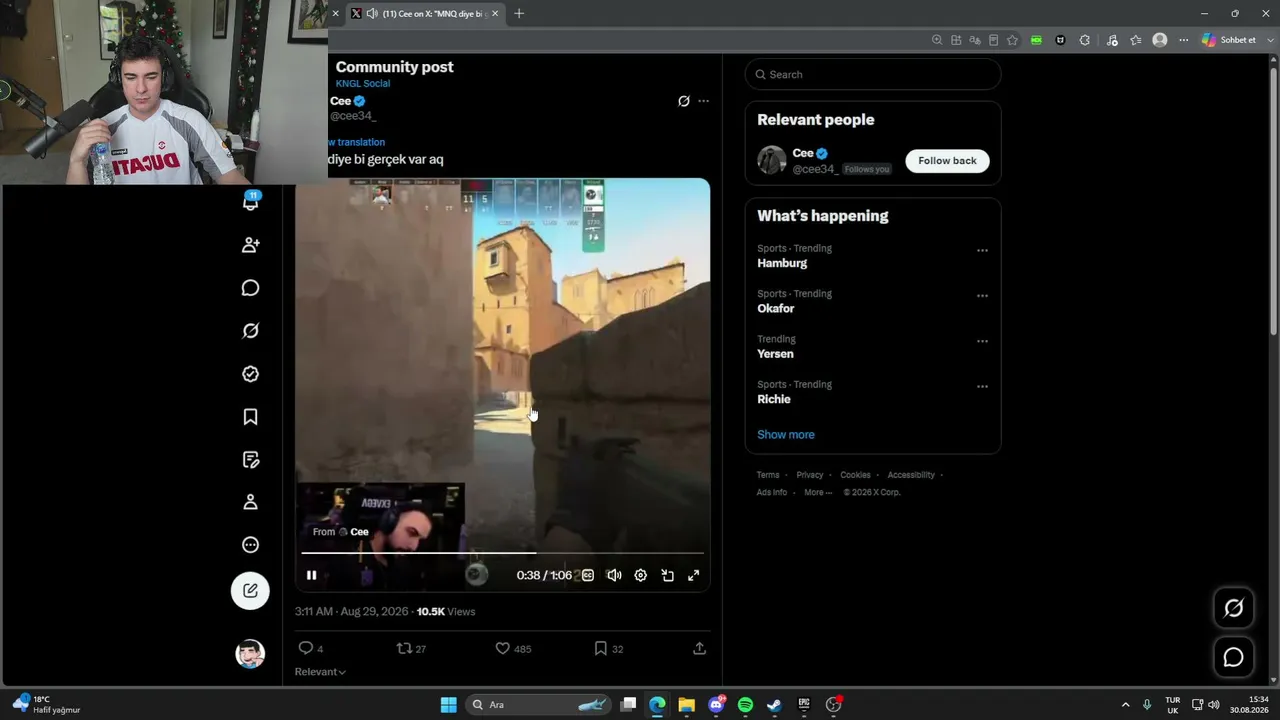Open options for the Richie trend
Screen dimensions: 1280x720
click(x=982, y=387)
